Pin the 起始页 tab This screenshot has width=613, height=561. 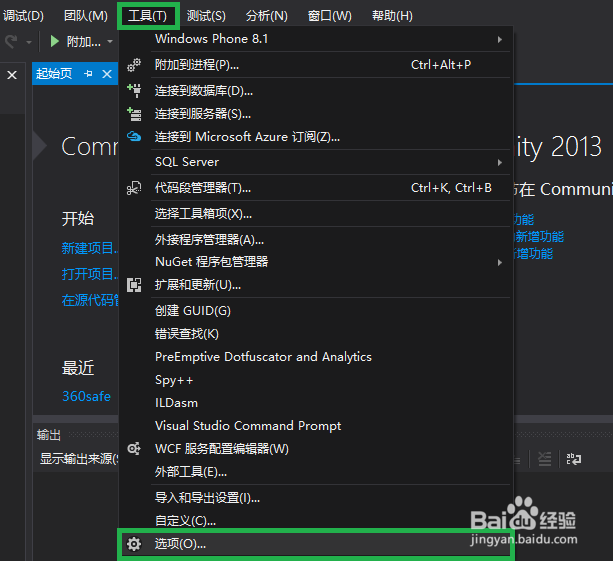pyautogui.click(x=88, y=73)
